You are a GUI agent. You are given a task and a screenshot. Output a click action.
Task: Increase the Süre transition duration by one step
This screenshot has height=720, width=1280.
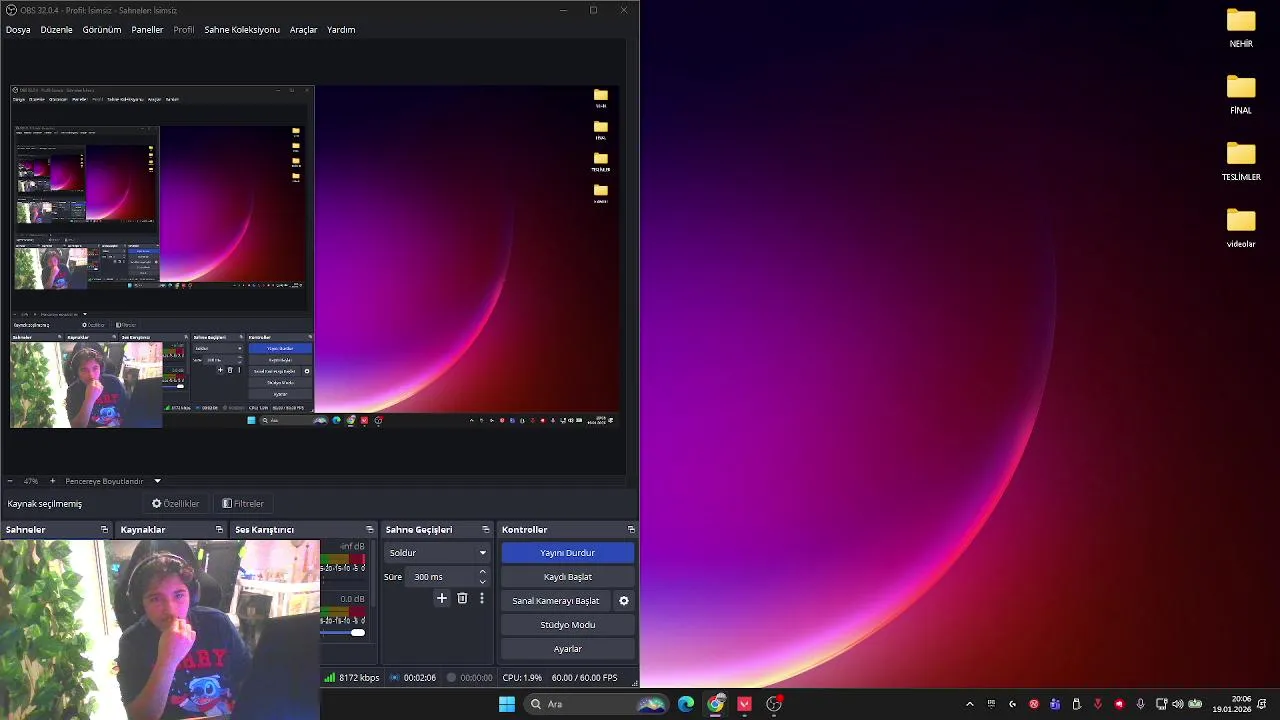[482, 572]
